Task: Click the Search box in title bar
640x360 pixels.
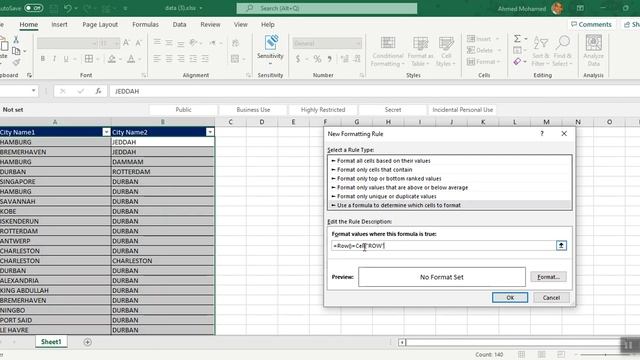Action: [x=327, y=8]
